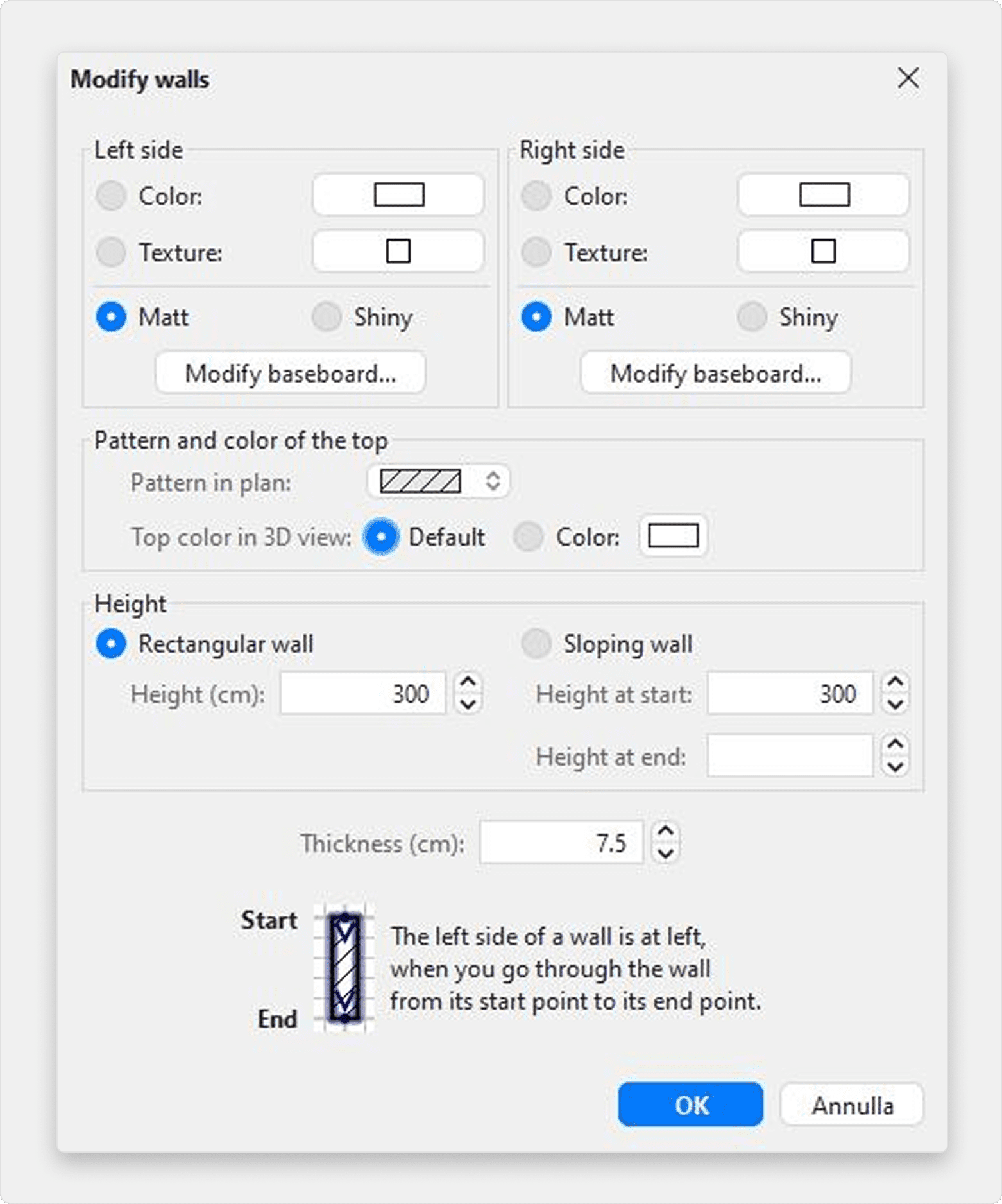Cancel the dialog with Annulla
The height and width of the screenshot is (1204, 1002).
852,1105
